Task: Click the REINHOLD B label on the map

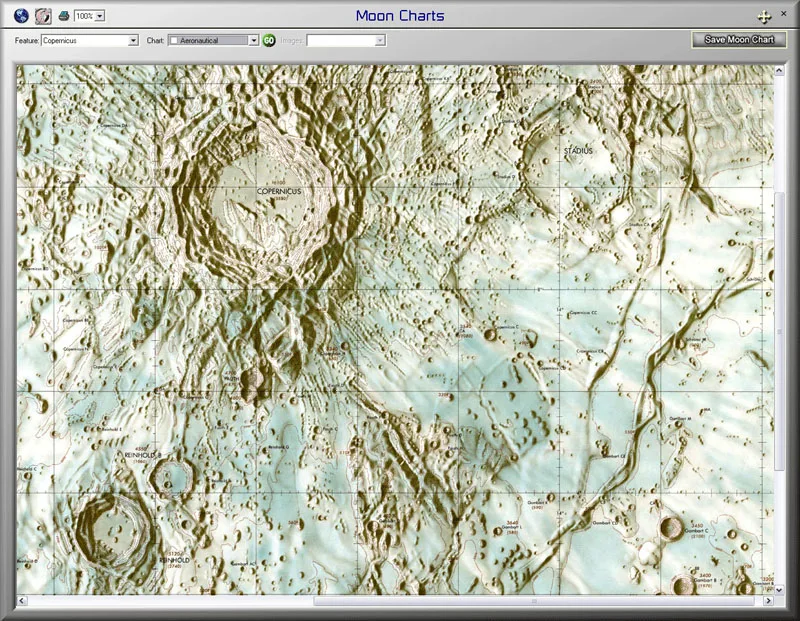Action: 143,455
